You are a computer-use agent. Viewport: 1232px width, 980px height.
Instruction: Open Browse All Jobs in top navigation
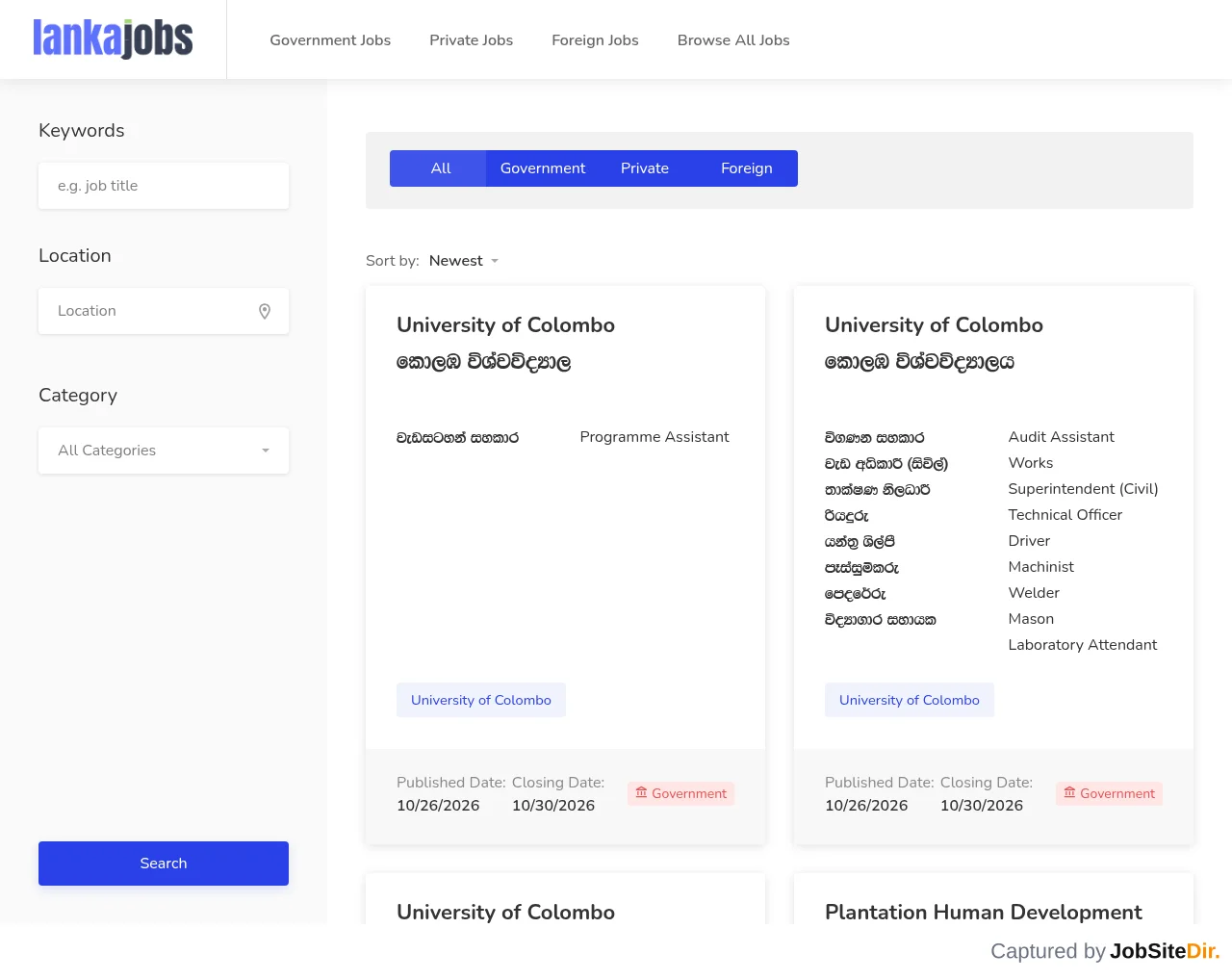click(x=733, y=40)
